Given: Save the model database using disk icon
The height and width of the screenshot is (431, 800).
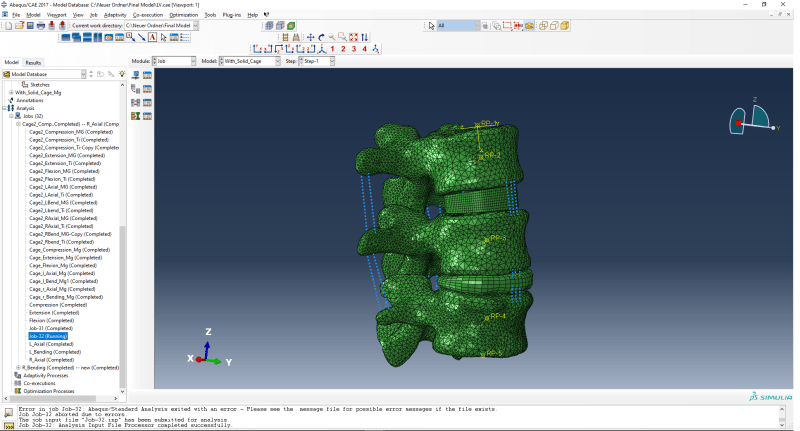Looking at the screenshot, I should tap(30, 26).
